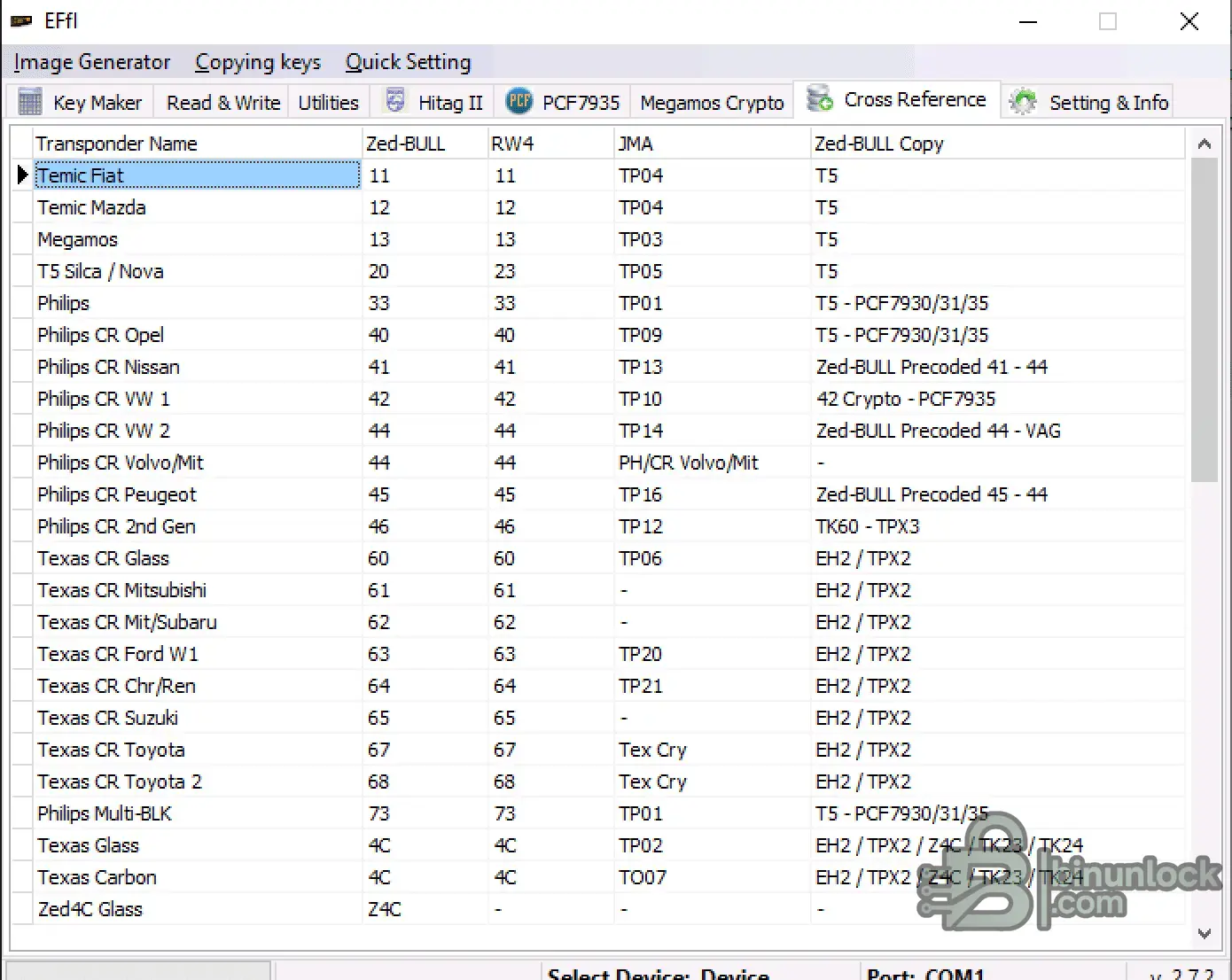The image size is (1232, 980).
Task: Switch to the Megamos Crypto tab
Action: (712, 103)
